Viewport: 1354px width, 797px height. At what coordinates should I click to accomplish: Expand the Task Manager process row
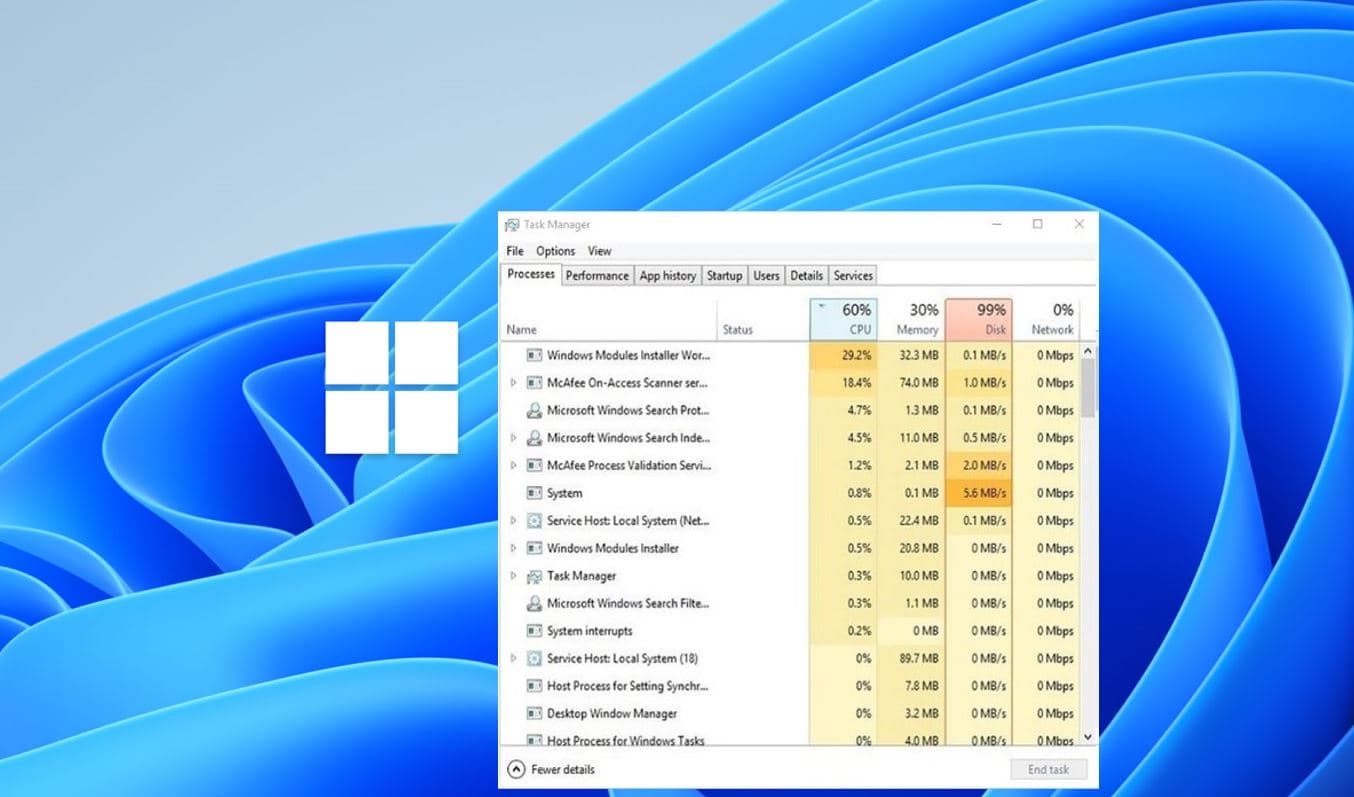pyautogui.click(x=514, y=576)
